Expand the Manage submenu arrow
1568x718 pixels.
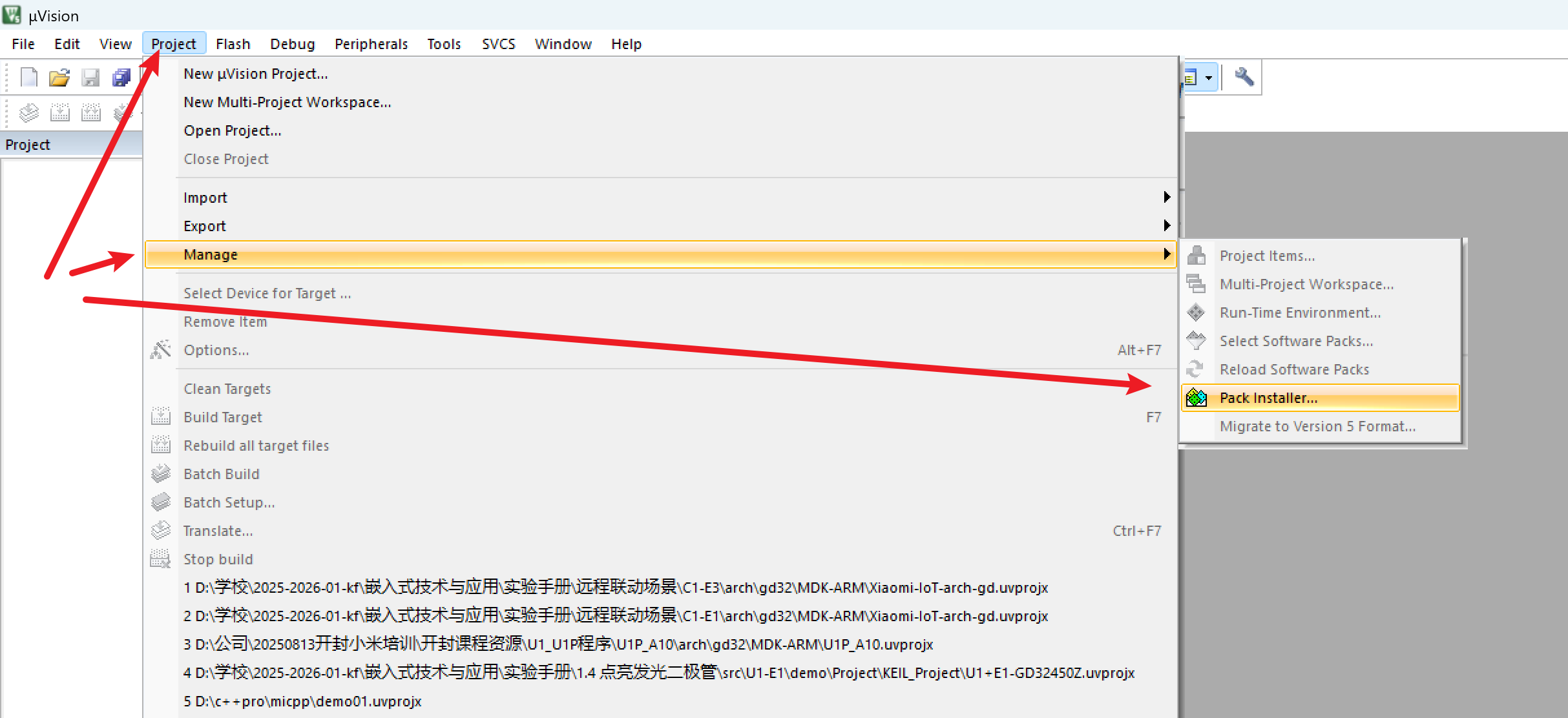pyautogui.click(x=1167, y=254)
